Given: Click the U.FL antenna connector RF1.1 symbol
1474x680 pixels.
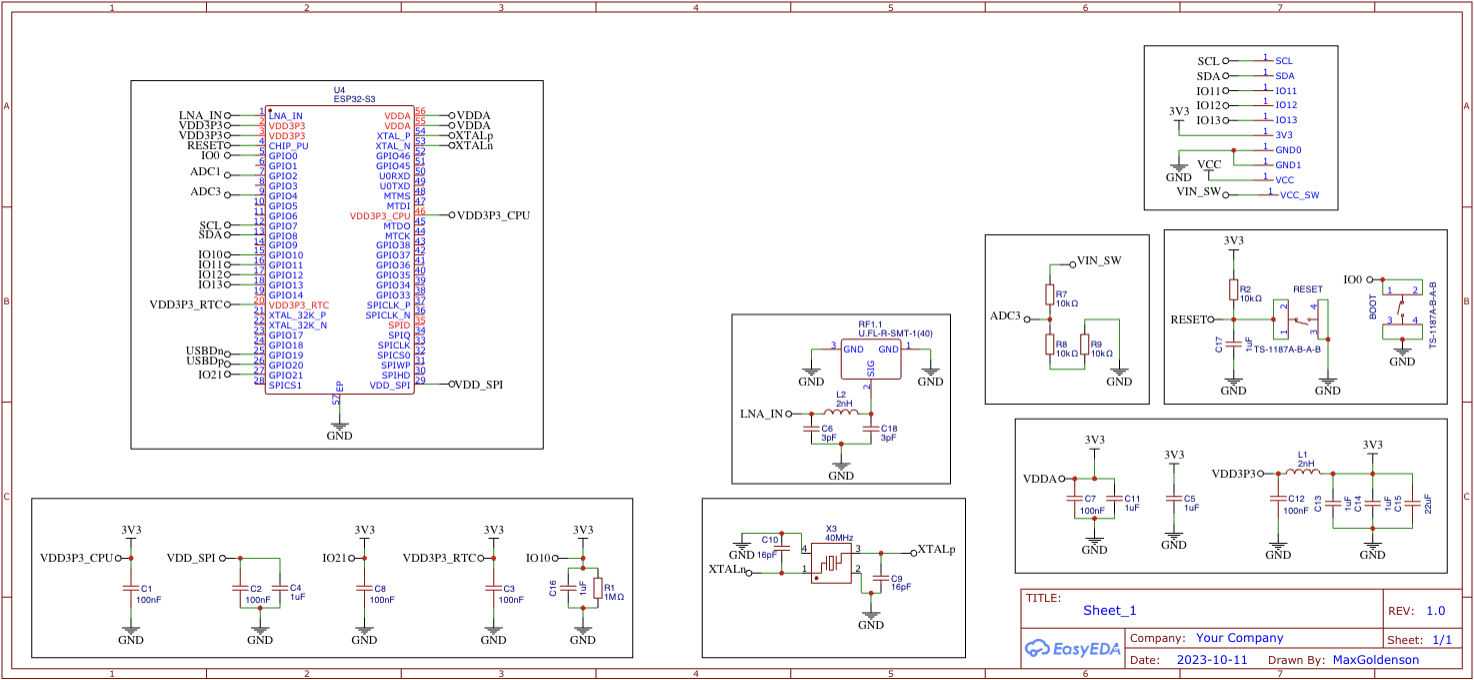Looking at the screenshot, I should click(x=870, y=360).
